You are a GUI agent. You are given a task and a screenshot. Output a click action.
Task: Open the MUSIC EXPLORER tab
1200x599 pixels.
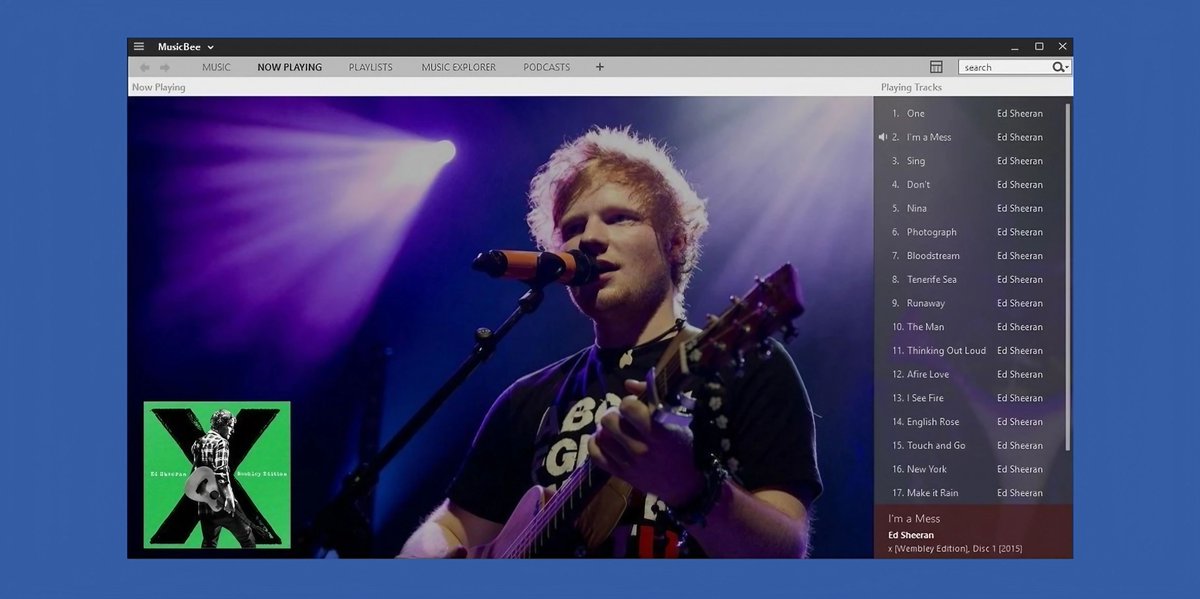[458, 67]
